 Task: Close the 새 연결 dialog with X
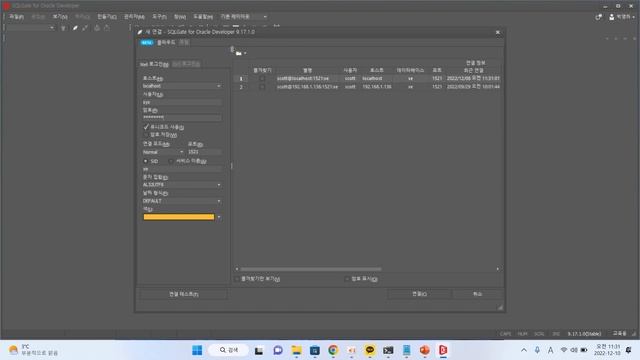[x=498, y=32]
